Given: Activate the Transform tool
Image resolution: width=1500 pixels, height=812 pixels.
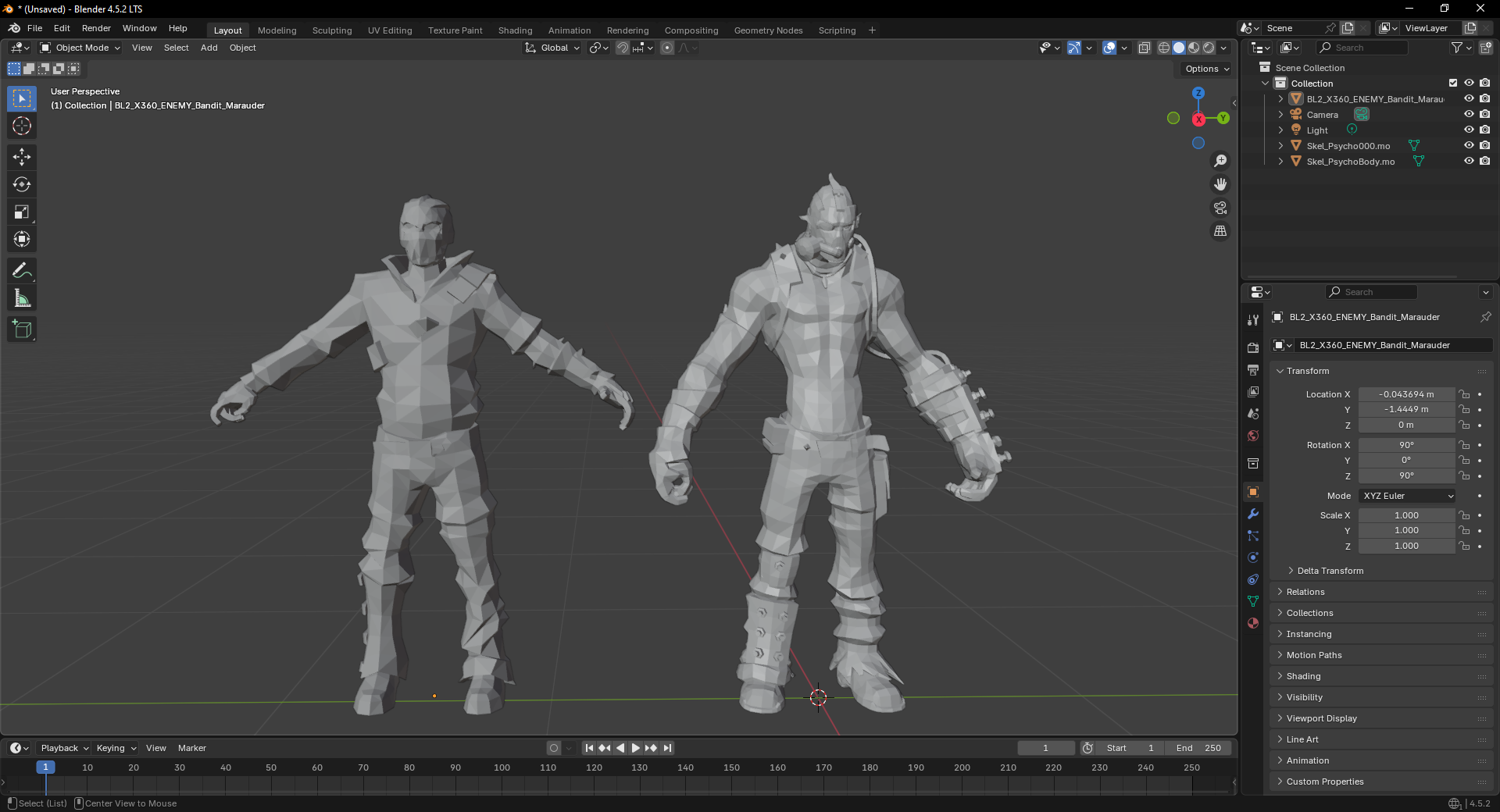Looking at the screenshot, I should point(22,239).
